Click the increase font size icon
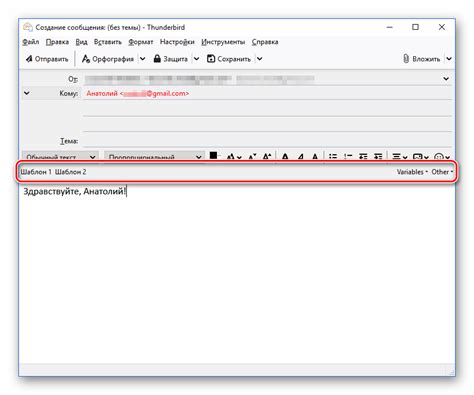The image size is (474, 395). click(267, 156)
